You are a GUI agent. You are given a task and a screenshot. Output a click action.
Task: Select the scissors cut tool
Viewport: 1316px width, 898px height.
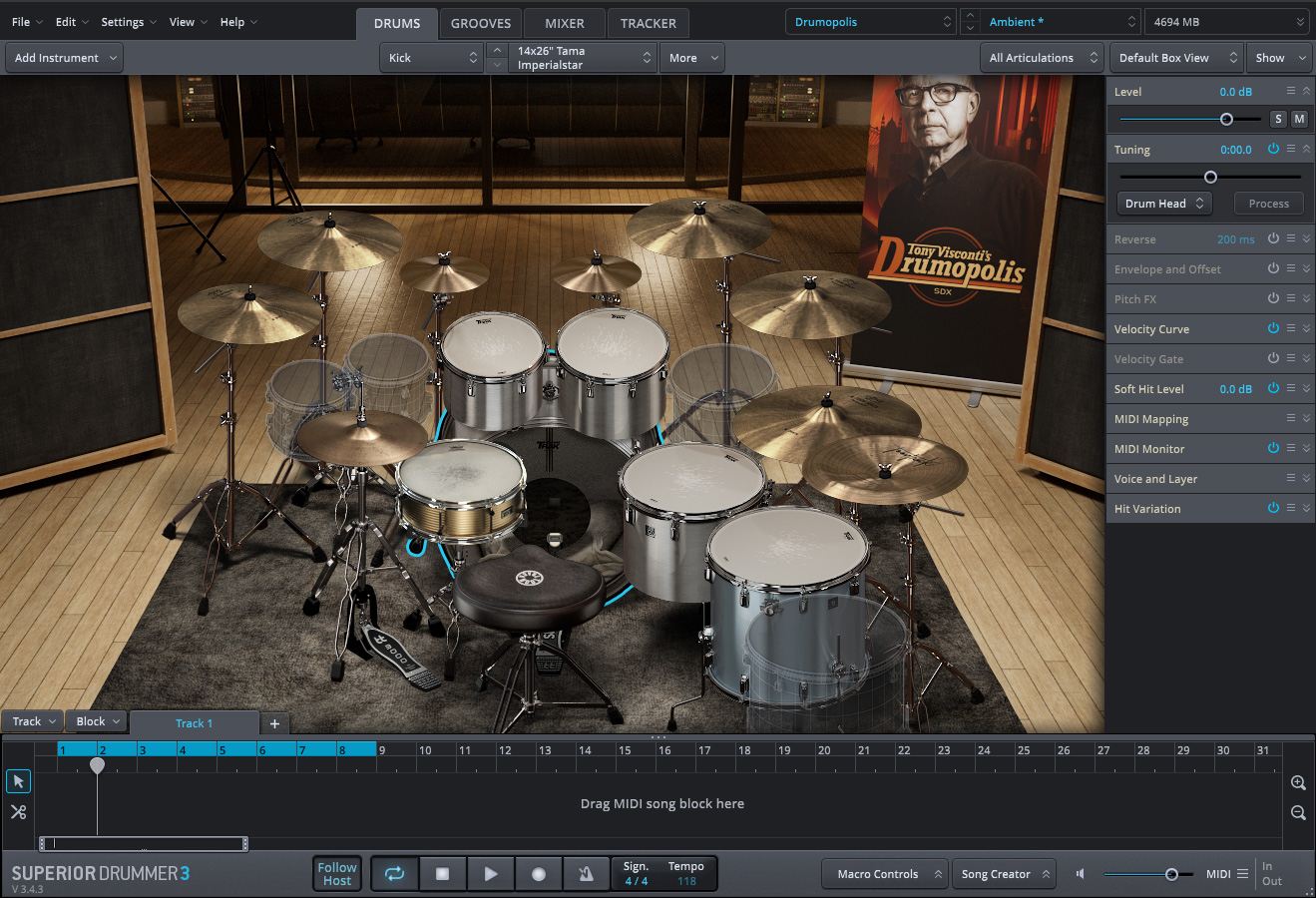tap(18, 812)
